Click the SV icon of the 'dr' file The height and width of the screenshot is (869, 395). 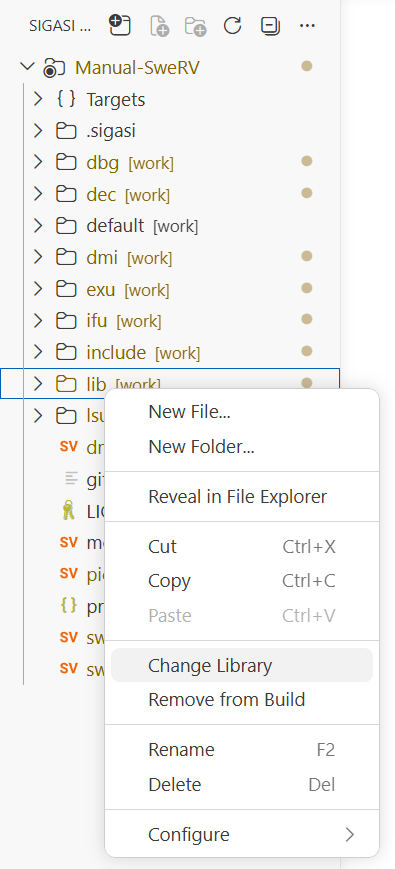pos(69,447)
